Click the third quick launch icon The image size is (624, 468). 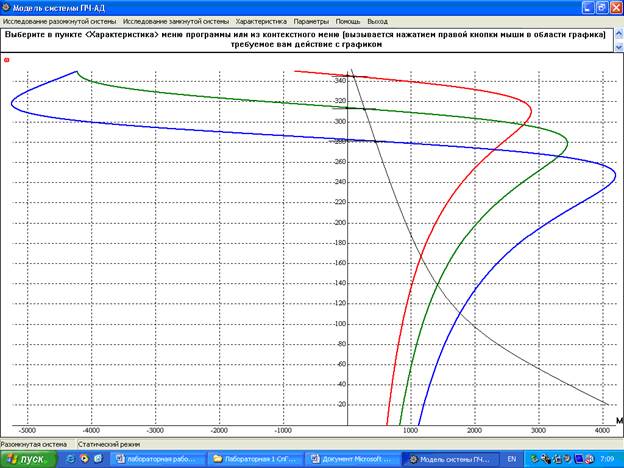[x=98, y=459]
